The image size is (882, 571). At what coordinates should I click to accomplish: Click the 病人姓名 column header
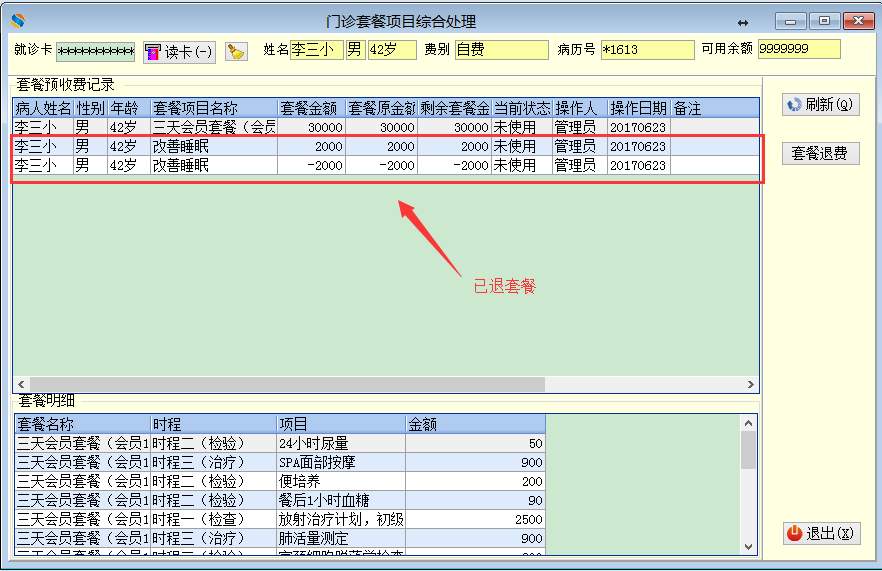click(43, 108)
